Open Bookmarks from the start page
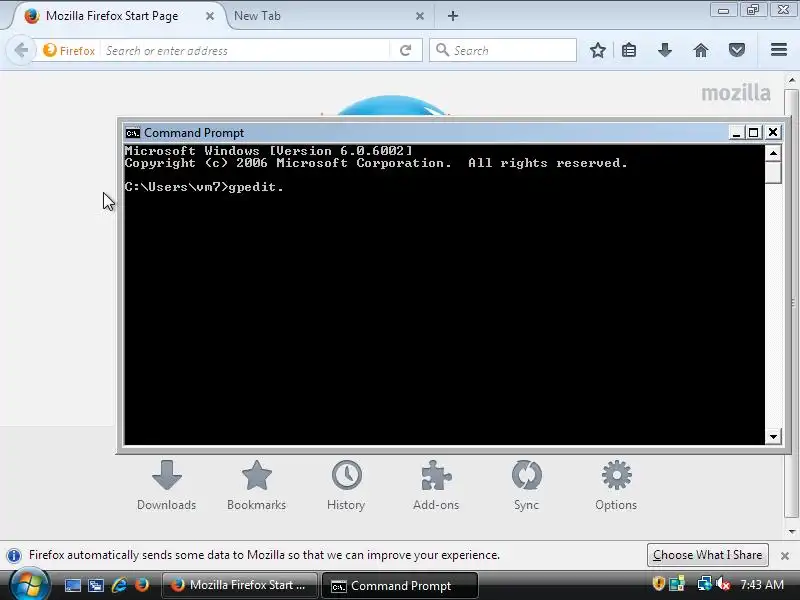Screen dimensions: 800x600 point(257,485)
